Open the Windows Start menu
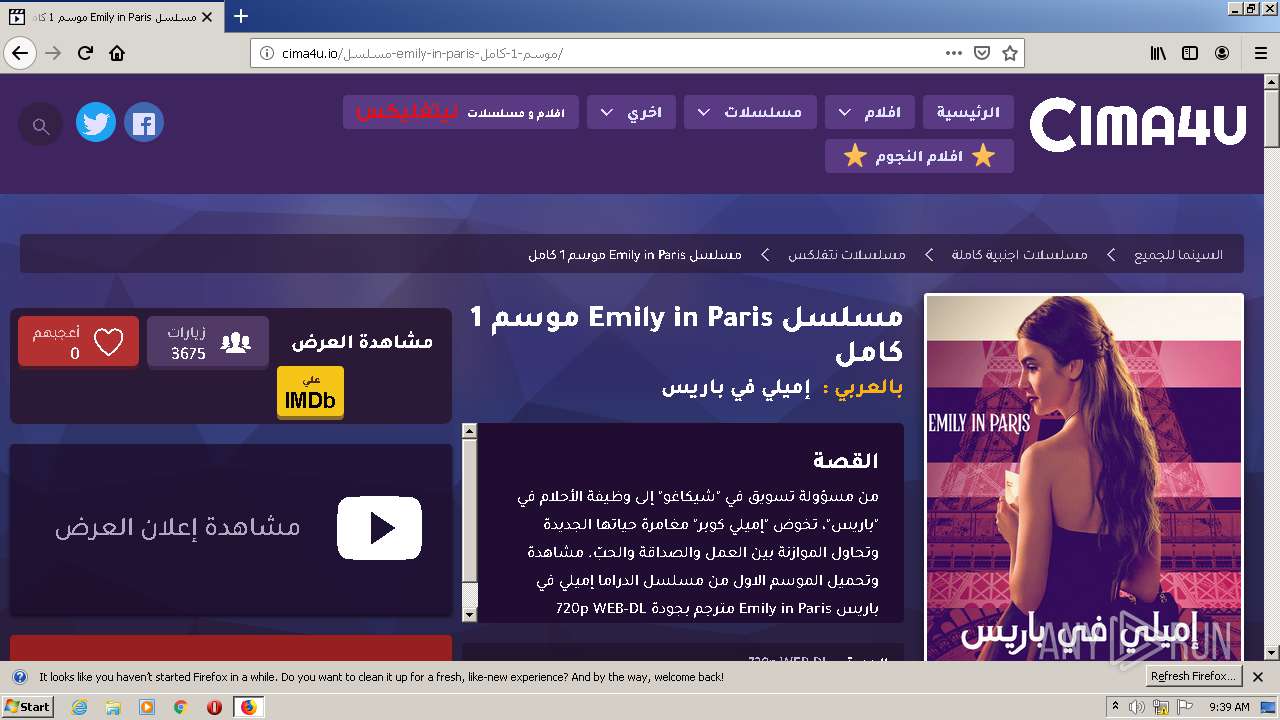This screenshot has width=1280, height=720. pyautogui.click(x=27, y=706)
